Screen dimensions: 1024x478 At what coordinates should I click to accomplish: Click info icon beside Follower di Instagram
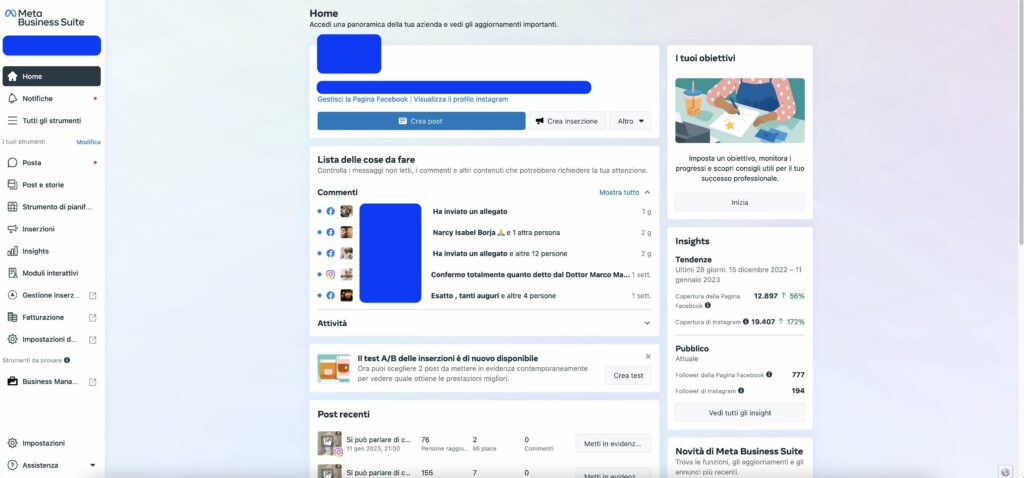[x=741, y=390]
